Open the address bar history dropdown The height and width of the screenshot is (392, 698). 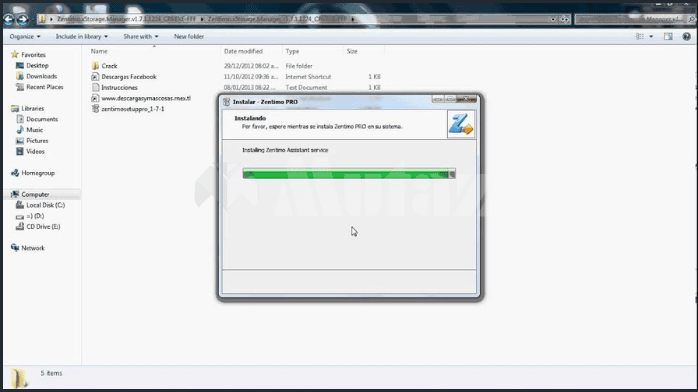pyautogui.click(x=553, y=19)
